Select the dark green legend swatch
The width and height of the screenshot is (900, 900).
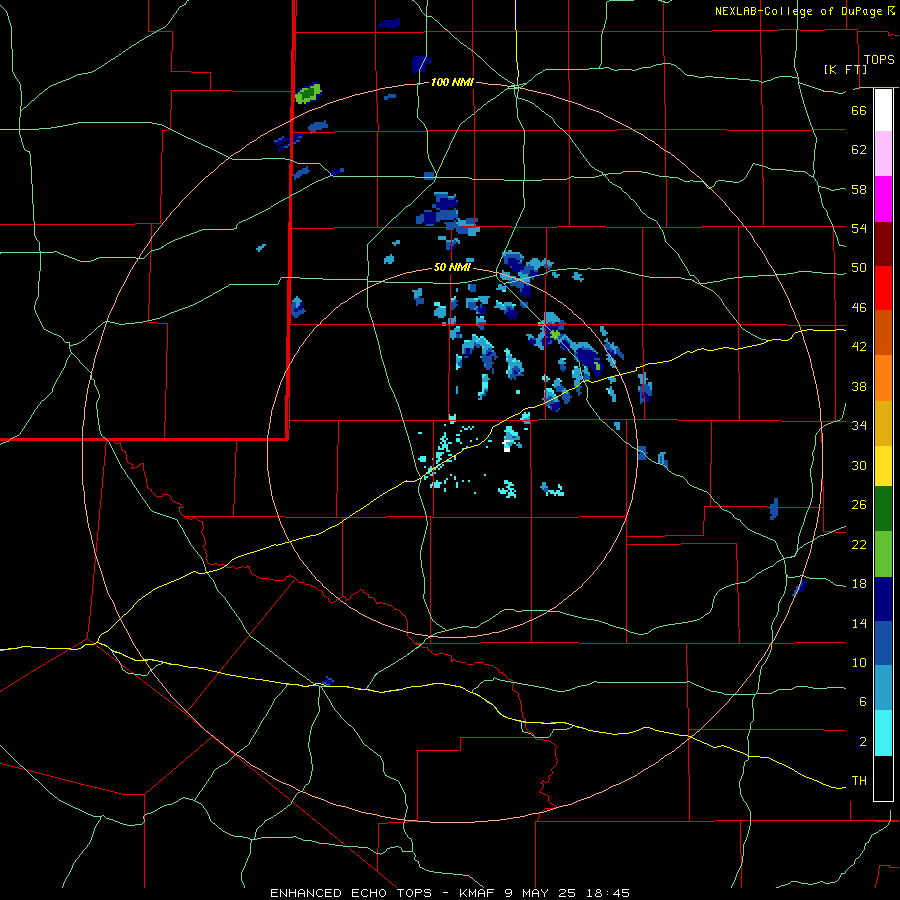tap(883, 509)
